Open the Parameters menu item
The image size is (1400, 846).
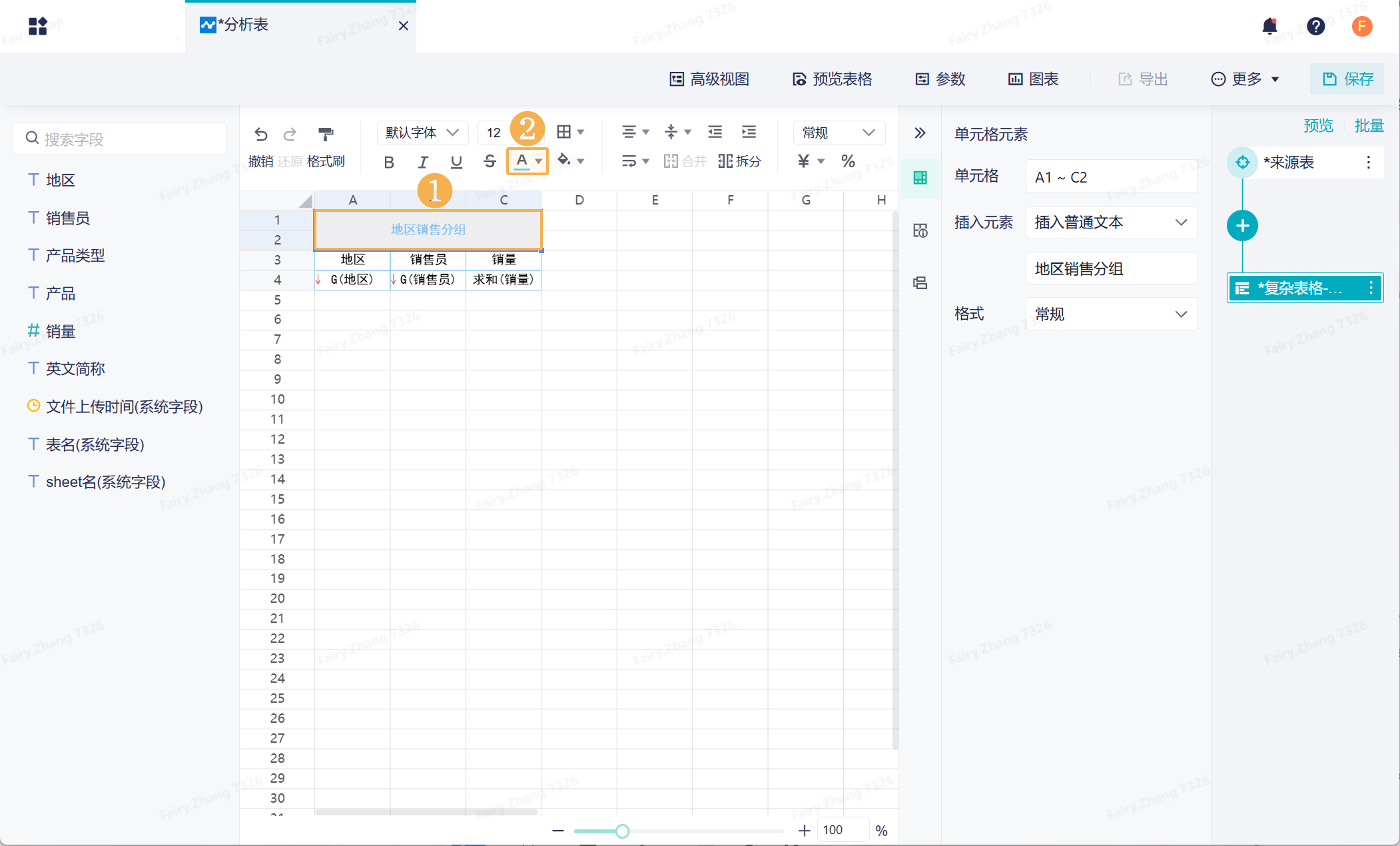tap(940, 79)
